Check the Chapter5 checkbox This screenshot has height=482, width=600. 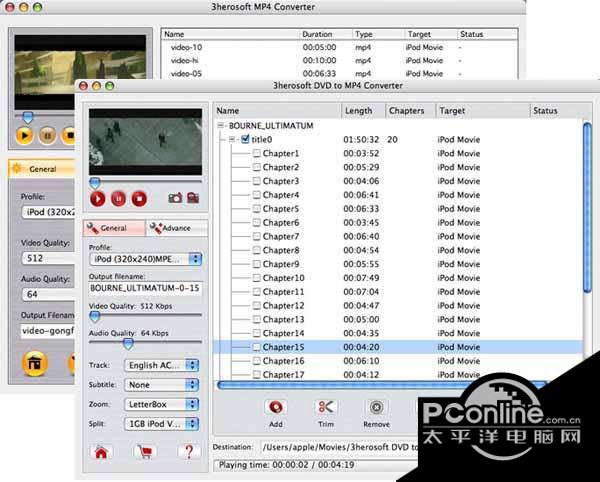(256, 209)
